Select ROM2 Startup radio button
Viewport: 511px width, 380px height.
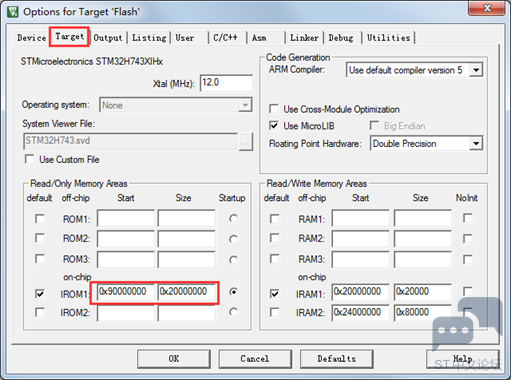click(x=233, y=239)
